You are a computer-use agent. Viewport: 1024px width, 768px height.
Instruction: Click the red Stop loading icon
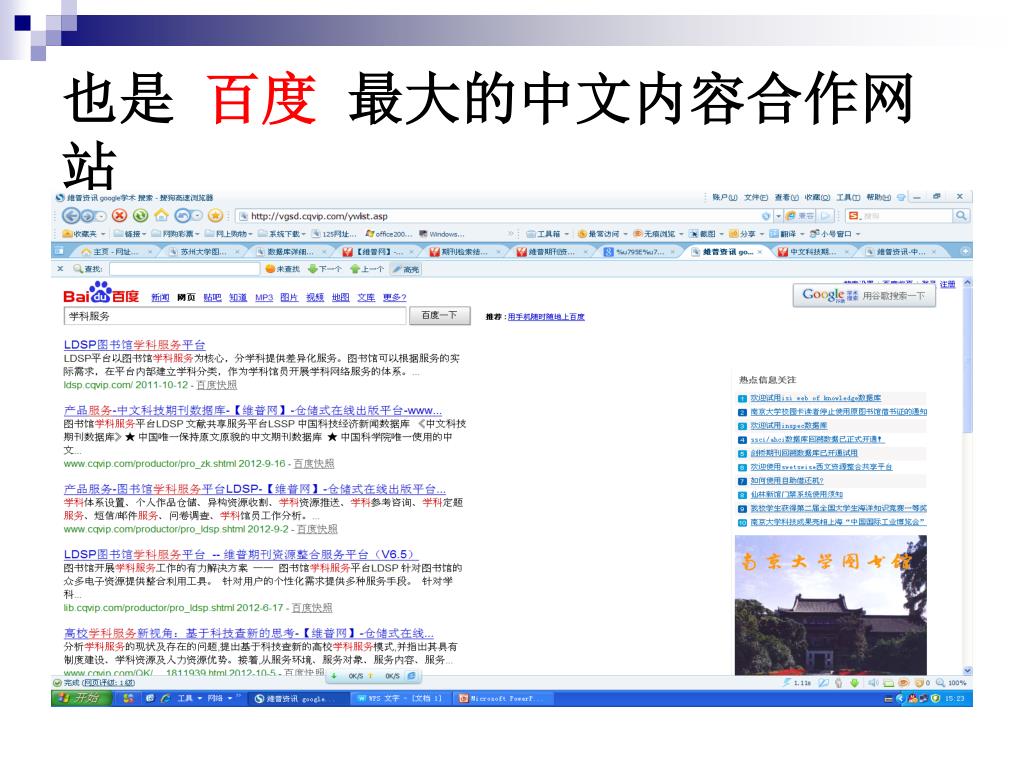pyautogui.click(x=119, y=216)
